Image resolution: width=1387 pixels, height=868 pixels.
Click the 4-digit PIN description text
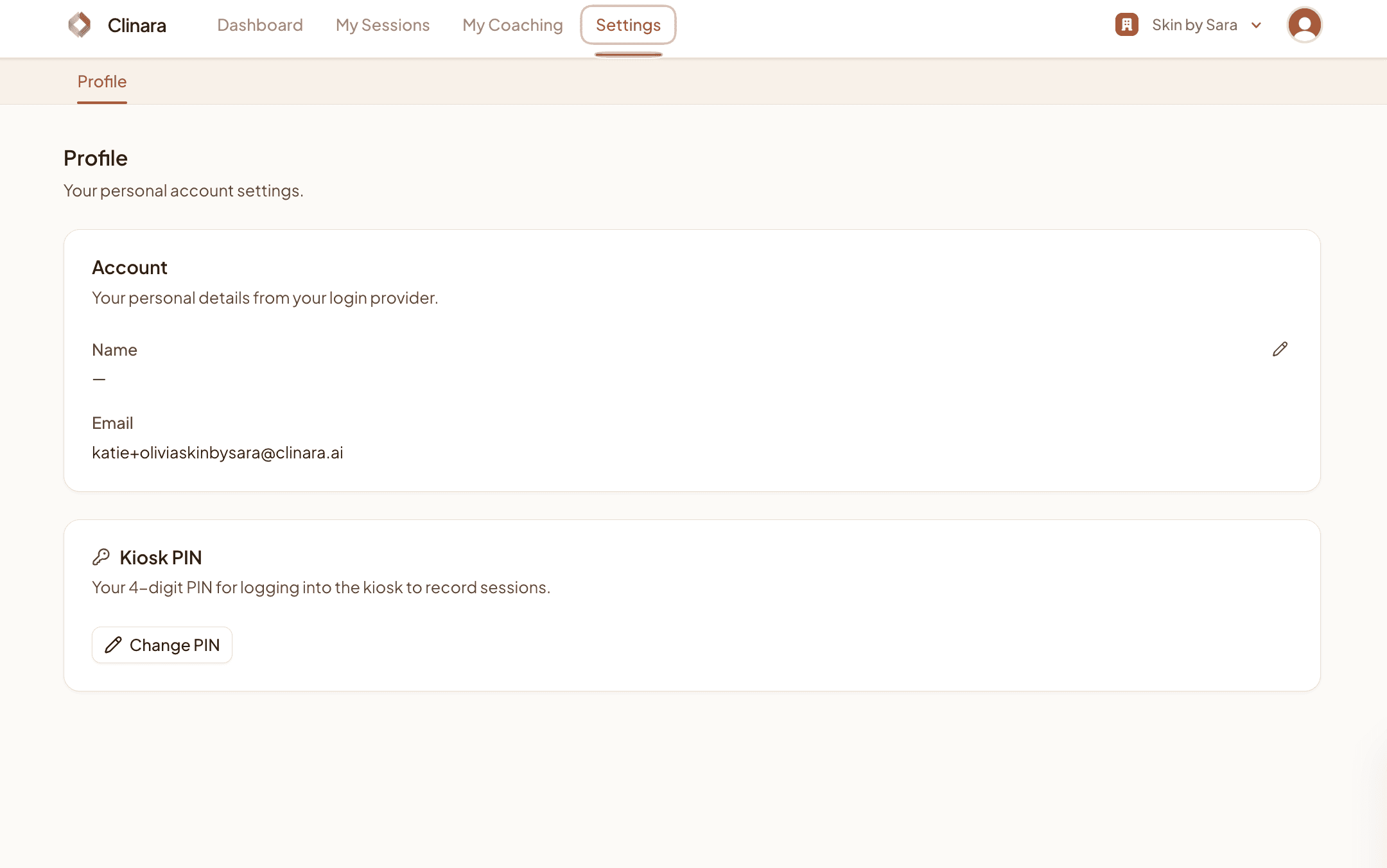coord(321,587)
